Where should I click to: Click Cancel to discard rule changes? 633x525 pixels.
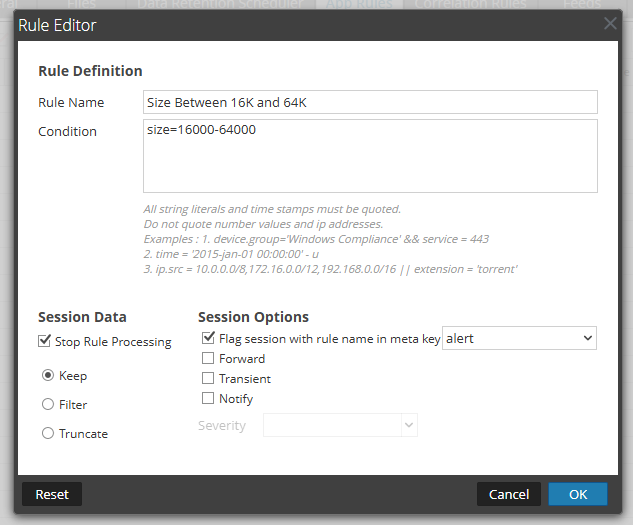(x=509, y=494)
